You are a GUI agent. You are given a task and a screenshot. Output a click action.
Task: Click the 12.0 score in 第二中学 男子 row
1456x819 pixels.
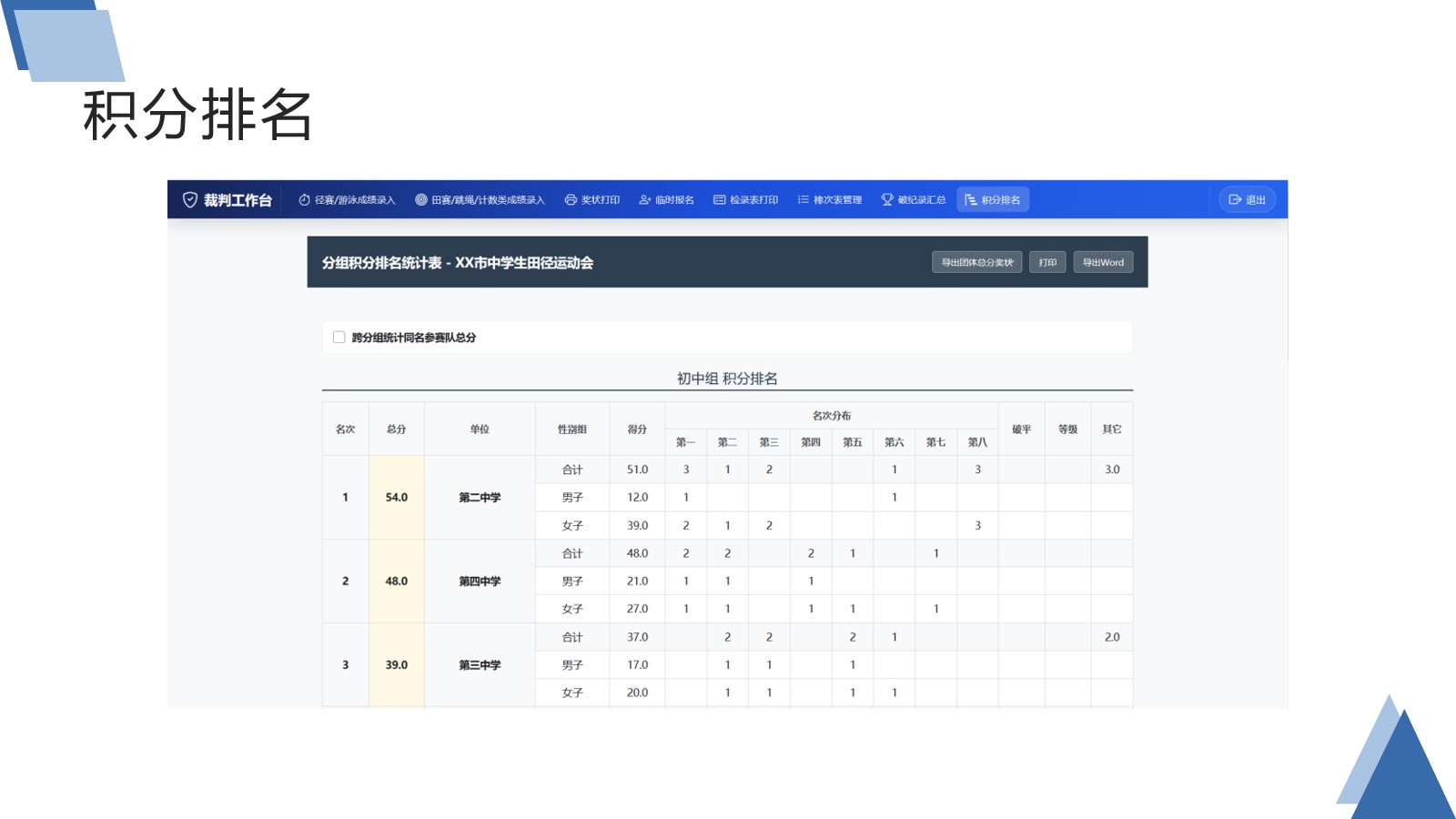(x=637, y=498)
